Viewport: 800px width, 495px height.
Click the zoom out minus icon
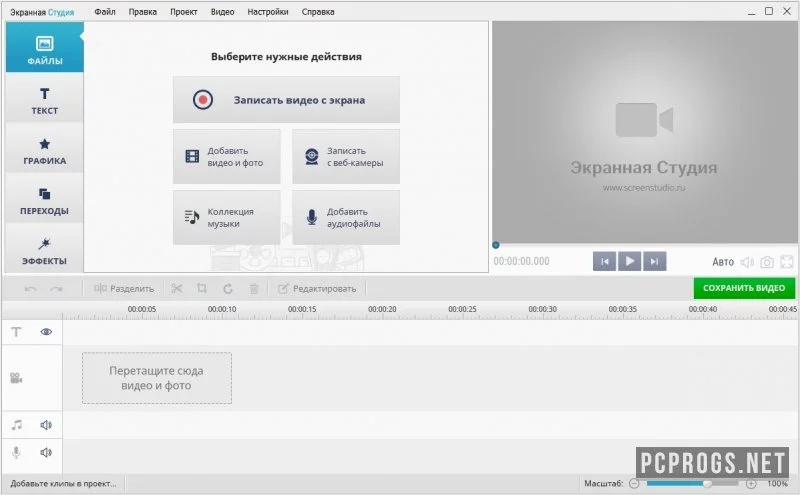[634, 483]
